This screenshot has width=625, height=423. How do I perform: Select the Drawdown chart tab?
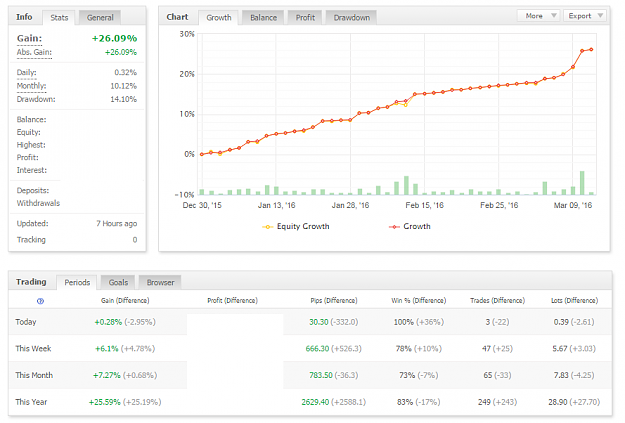pyautogui.click(x=352, y=18)
